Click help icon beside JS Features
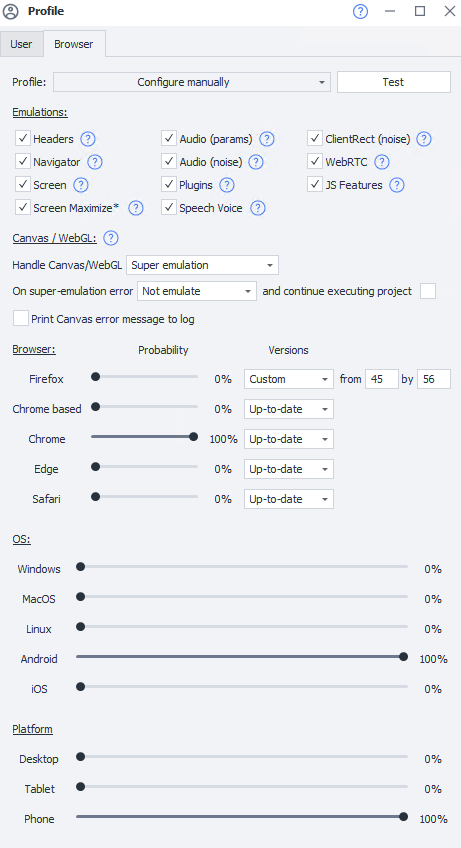The width and height of the screenshot is (461, 848). pyautogui.click(x=397, y=185)
